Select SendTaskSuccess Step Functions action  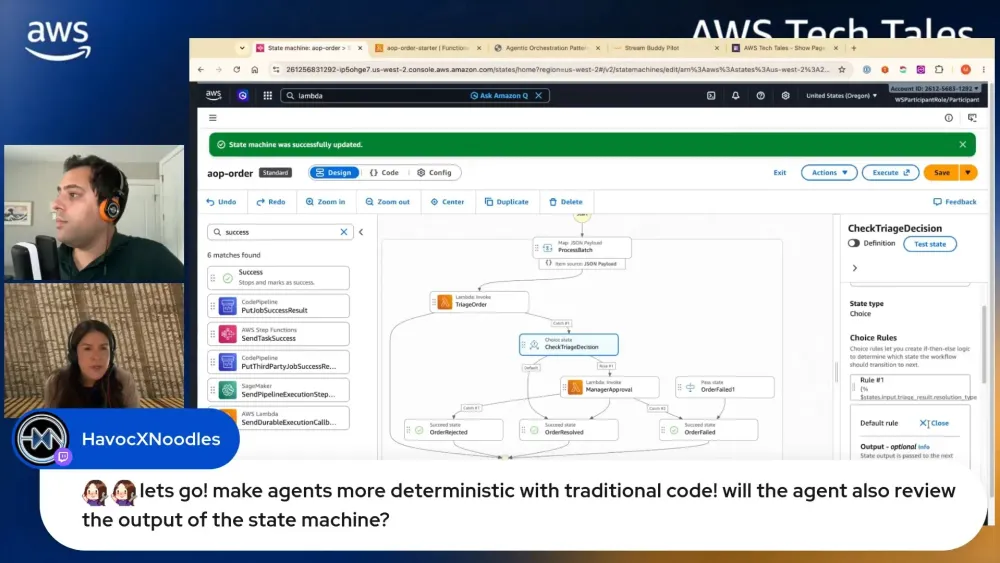point(278,334)
